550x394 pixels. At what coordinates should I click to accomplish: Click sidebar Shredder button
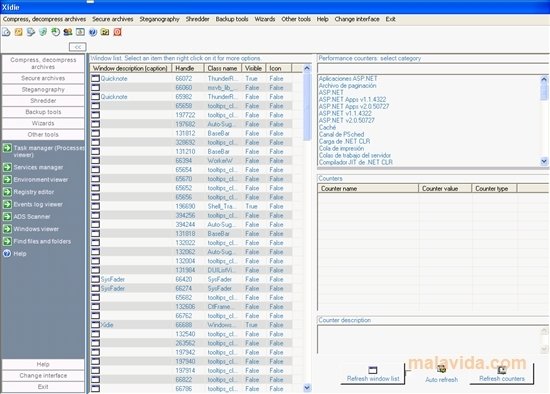coord(43,101)
